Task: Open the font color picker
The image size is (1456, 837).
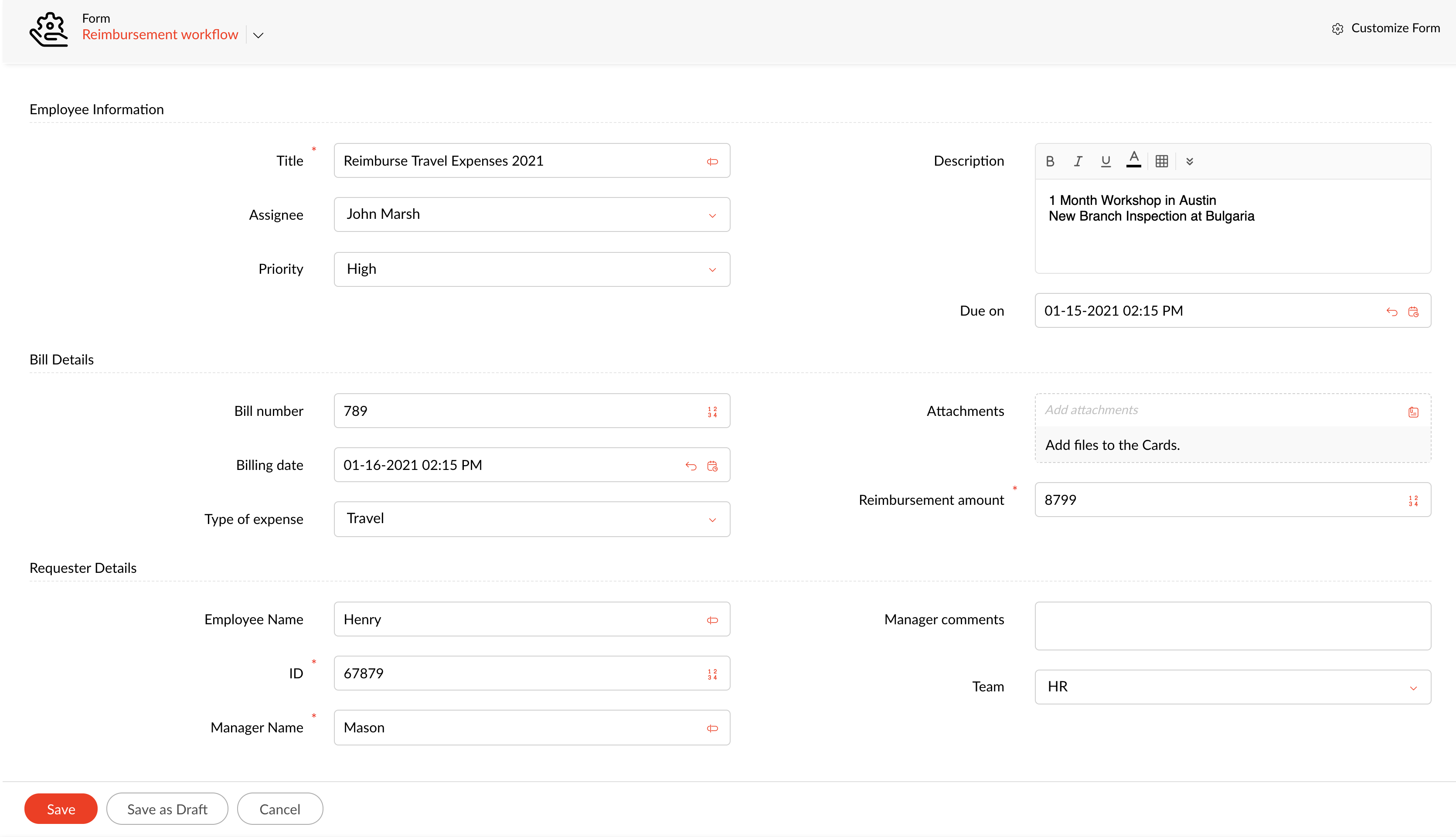Action: click(x=1133, y=160)
